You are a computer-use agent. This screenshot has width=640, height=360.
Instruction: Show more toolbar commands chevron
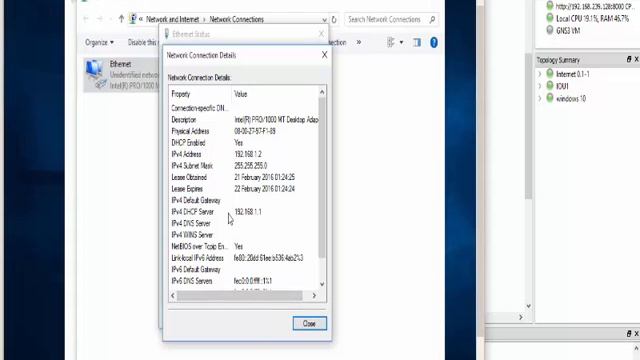[359, 42]
